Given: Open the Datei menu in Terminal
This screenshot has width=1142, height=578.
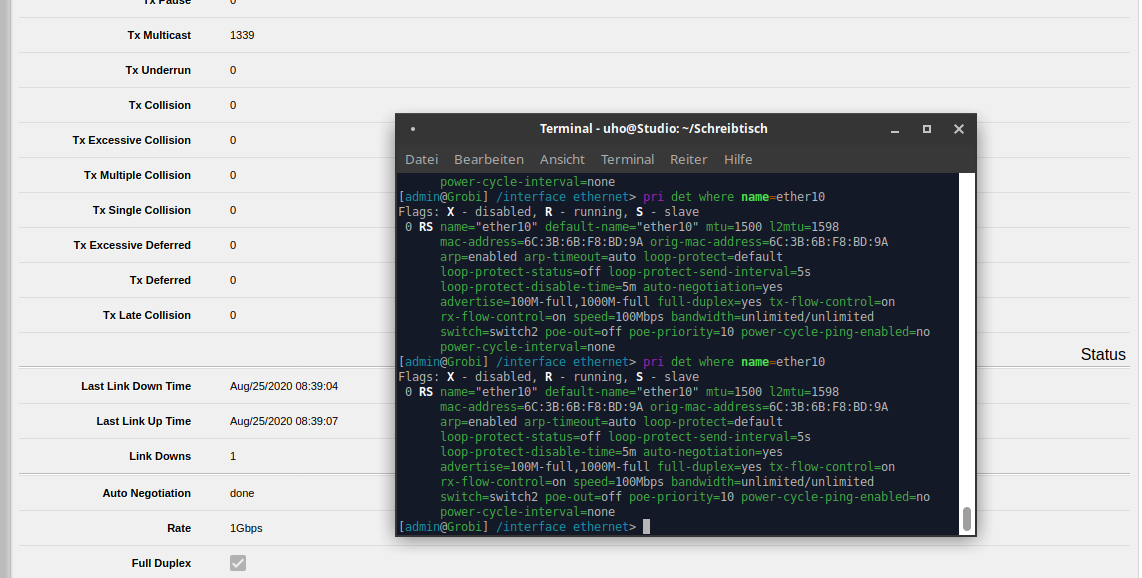Looking at the screenshot, I should (421, 159).
